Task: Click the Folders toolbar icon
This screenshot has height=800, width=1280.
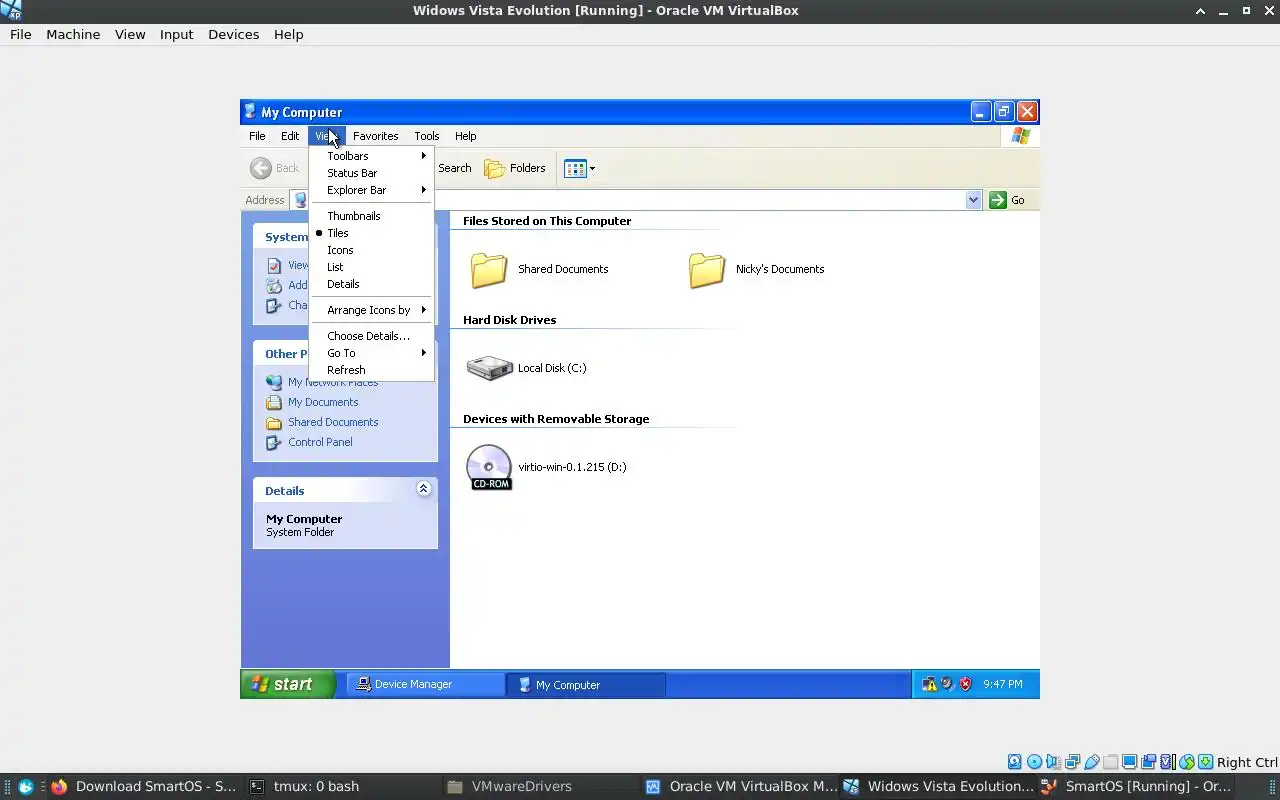Action: pos(494,168)
